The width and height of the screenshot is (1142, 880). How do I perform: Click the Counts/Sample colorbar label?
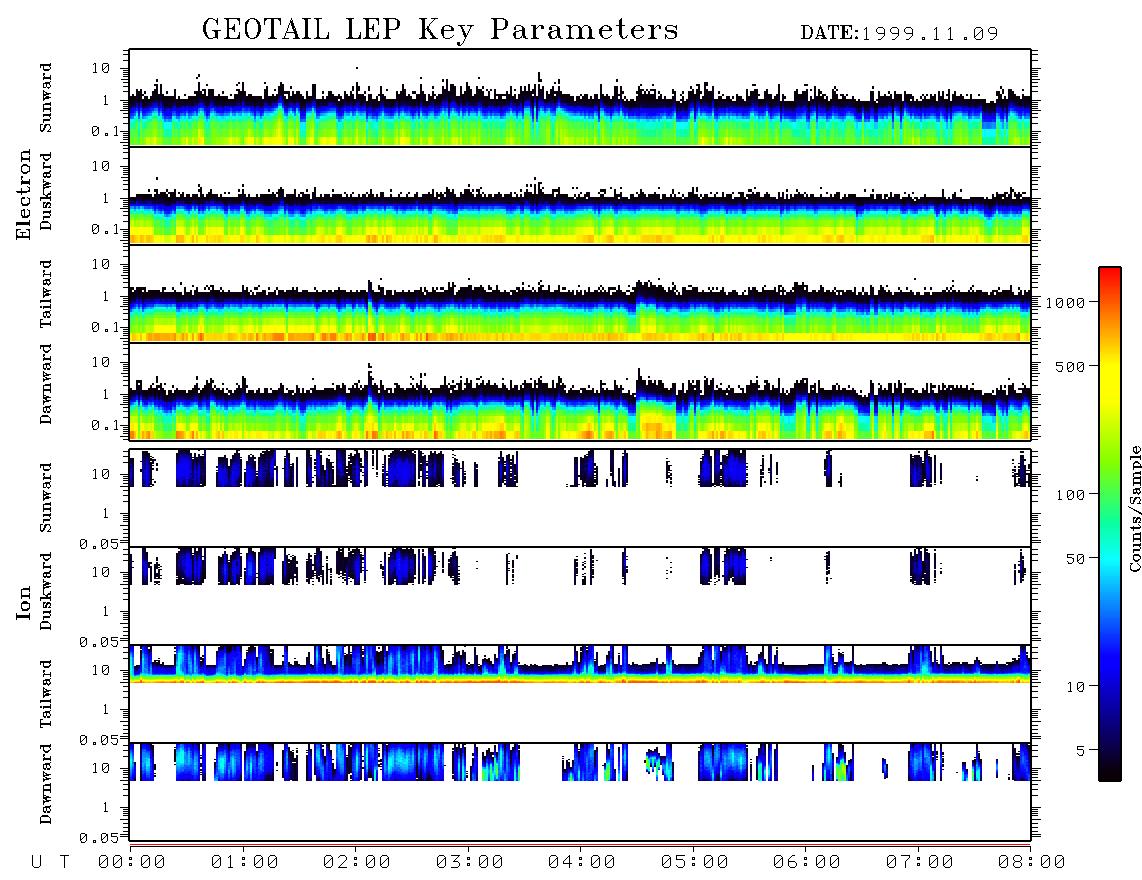pyautogui.click(x=1134, y=508)
